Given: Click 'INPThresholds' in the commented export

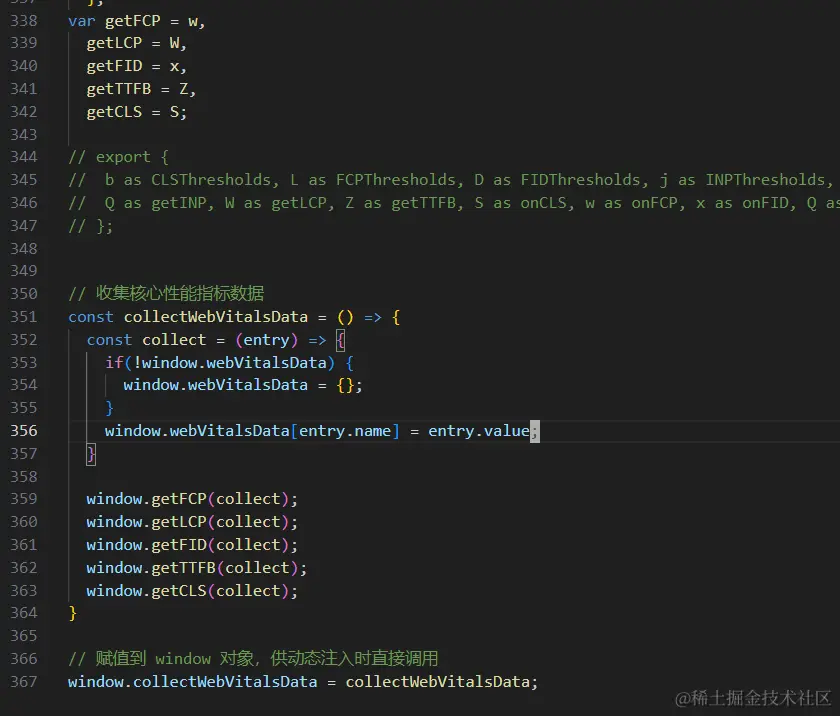Looking at the screenshot, I should coord(765,180).
